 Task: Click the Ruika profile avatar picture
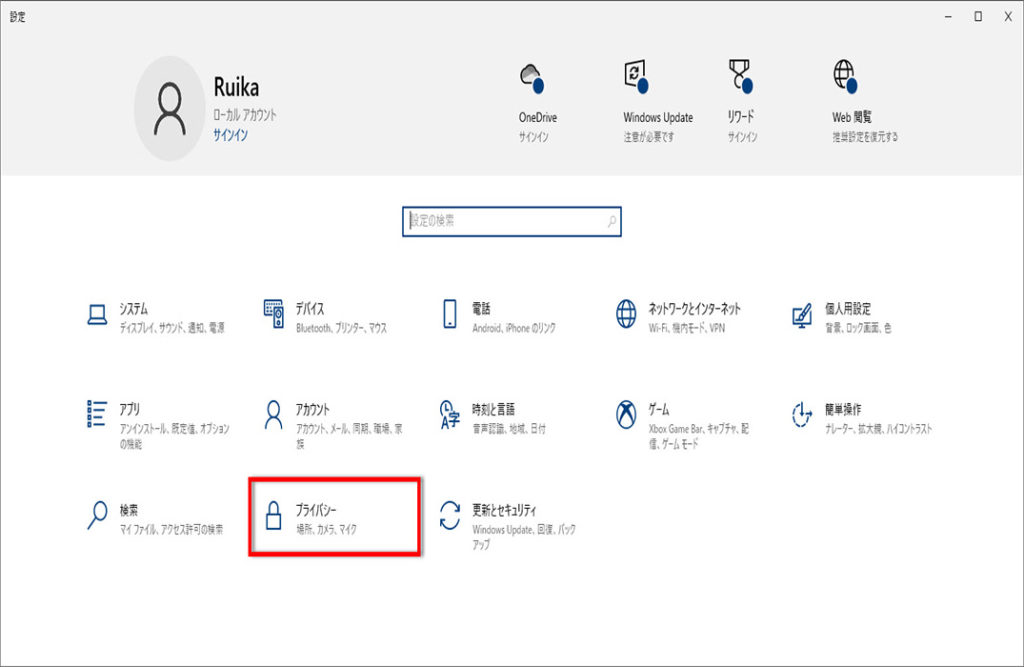[169, 108]
